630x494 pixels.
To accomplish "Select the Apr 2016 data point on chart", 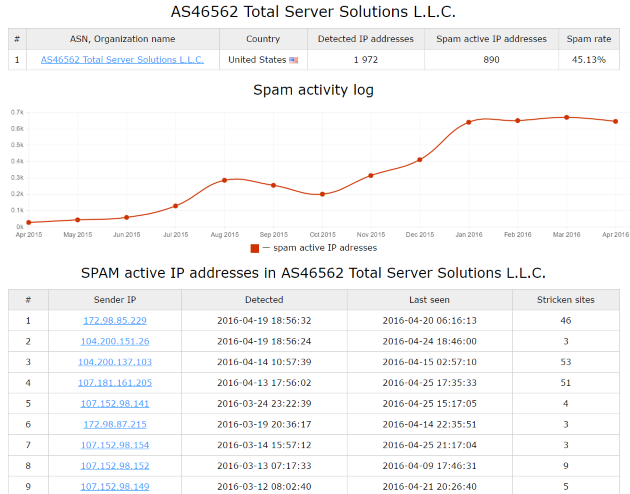I will (x=616, y=121).
